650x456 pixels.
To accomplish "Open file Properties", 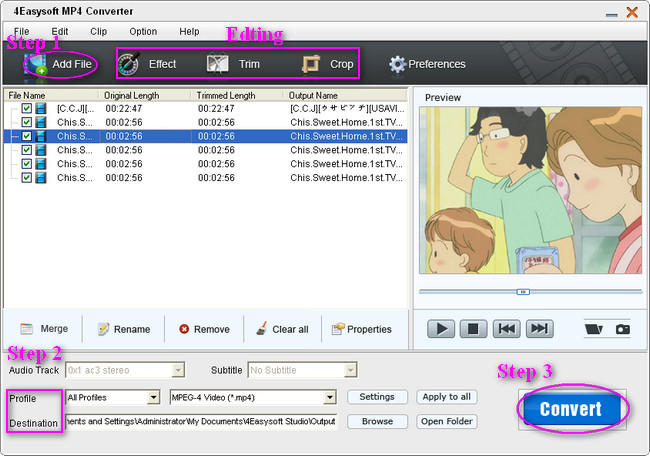I will tap(361, 329).
